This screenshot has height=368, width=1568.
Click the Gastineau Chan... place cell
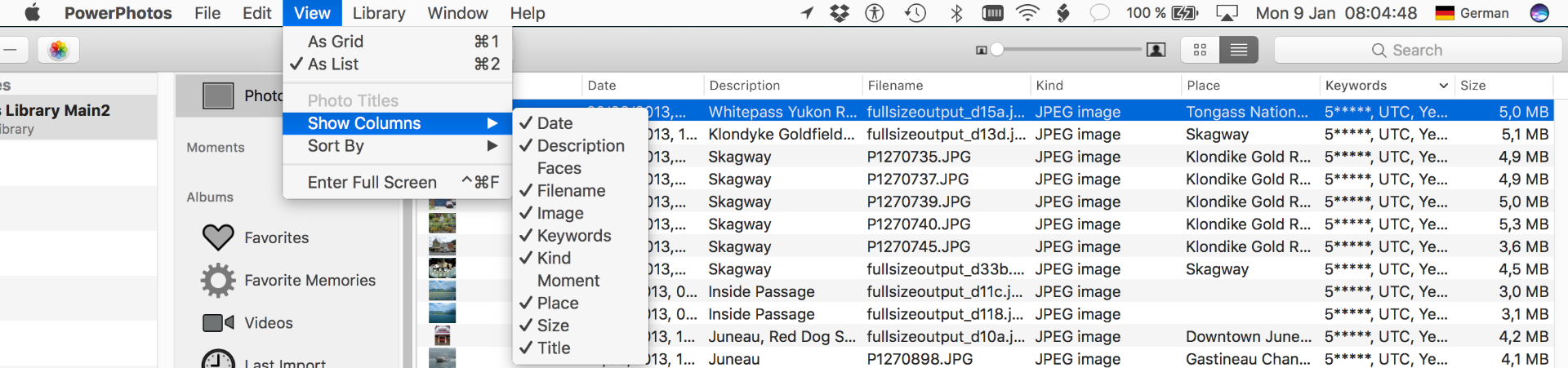point(1248,359)
